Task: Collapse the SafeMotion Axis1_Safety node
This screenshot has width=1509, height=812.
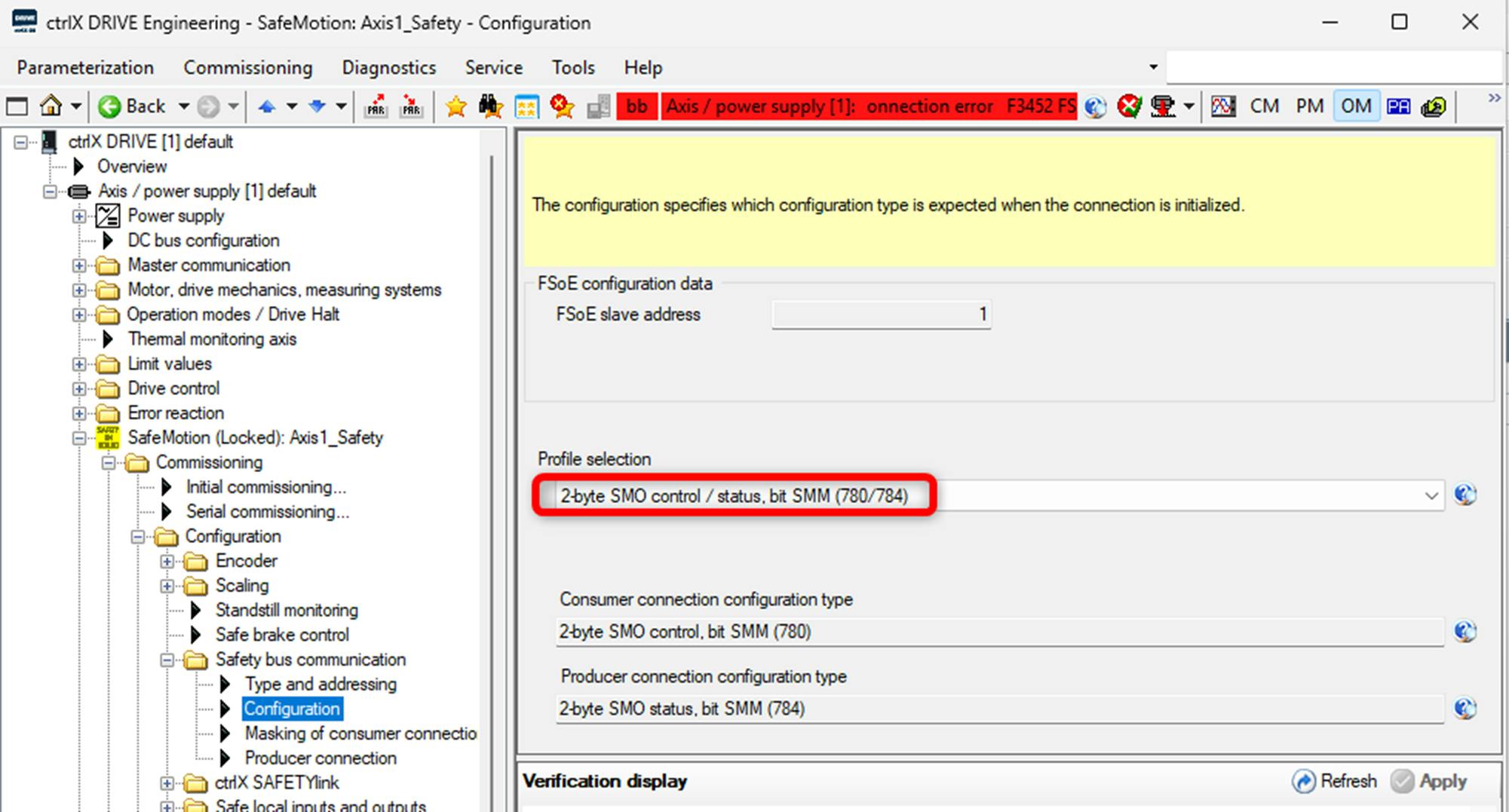Action: 79,438
